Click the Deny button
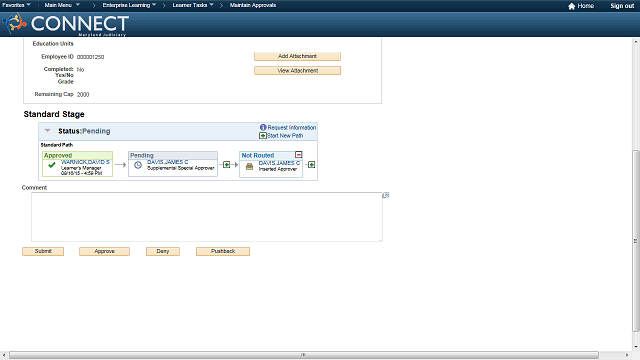 coord(163,251)
